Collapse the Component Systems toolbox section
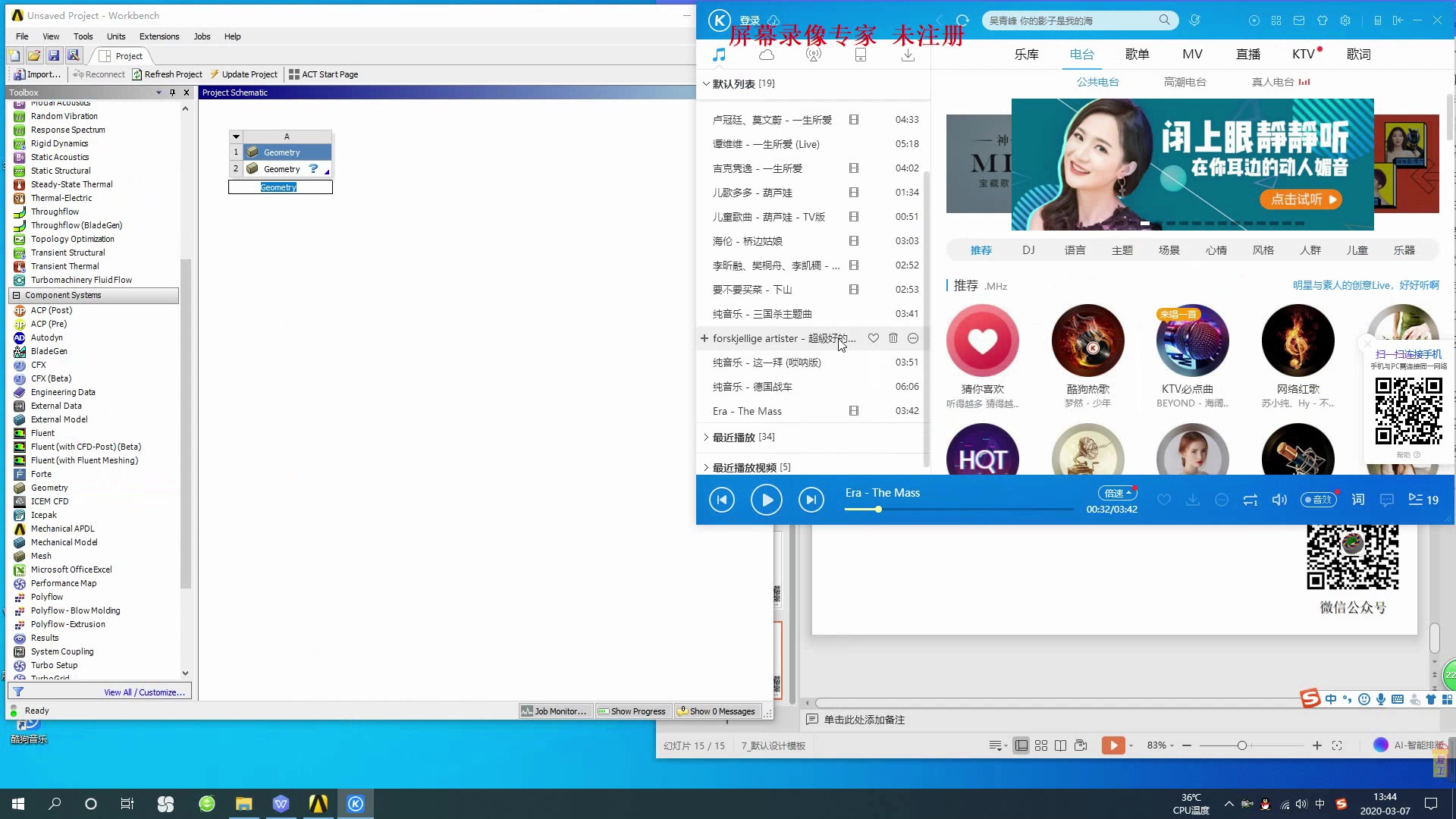 point(16,295)
